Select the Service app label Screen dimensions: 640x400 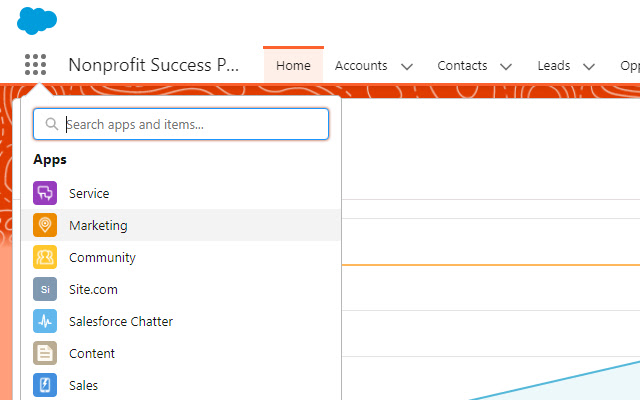89,193
